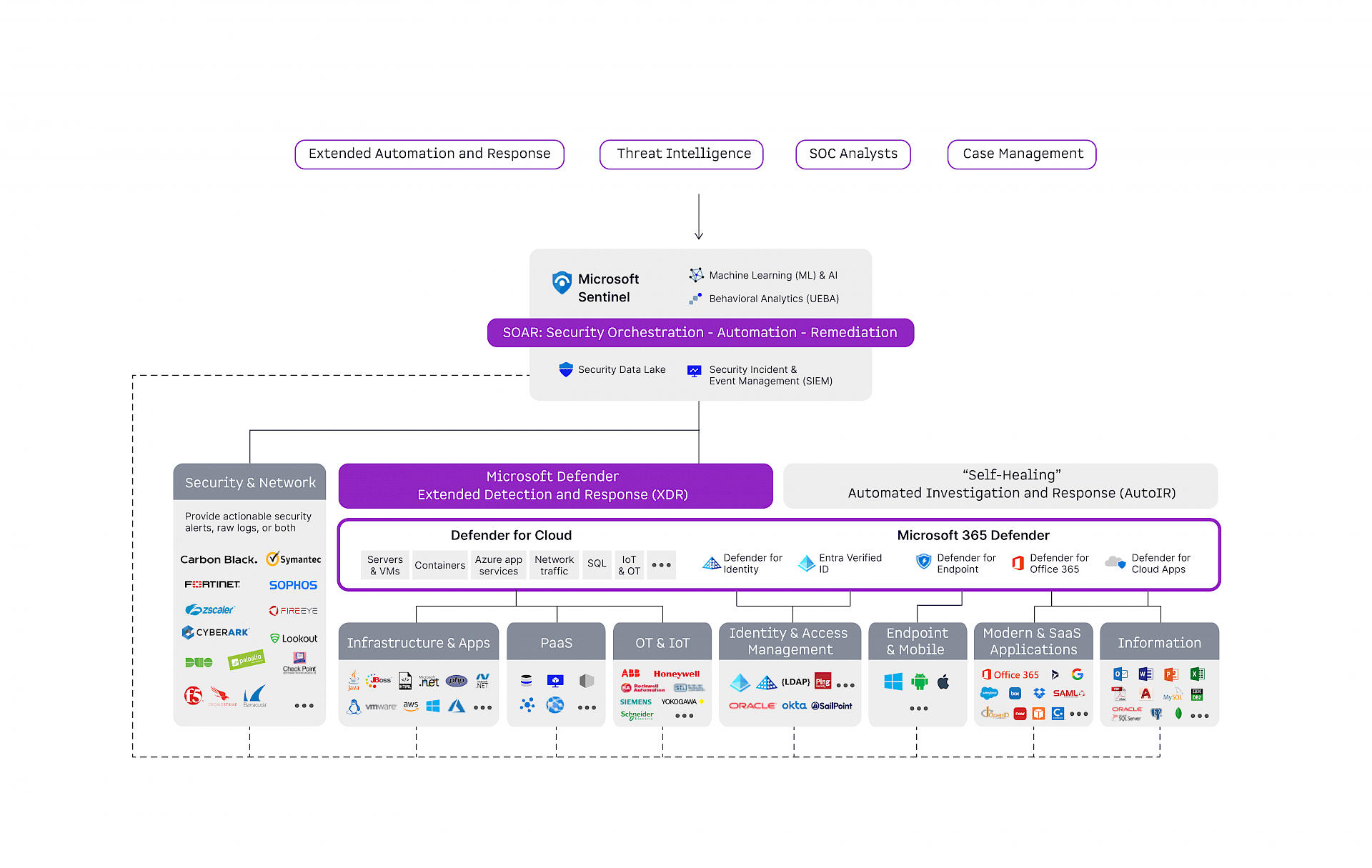Click the Identity & Access Management header

pyautogui.click(x=790, y=642)
